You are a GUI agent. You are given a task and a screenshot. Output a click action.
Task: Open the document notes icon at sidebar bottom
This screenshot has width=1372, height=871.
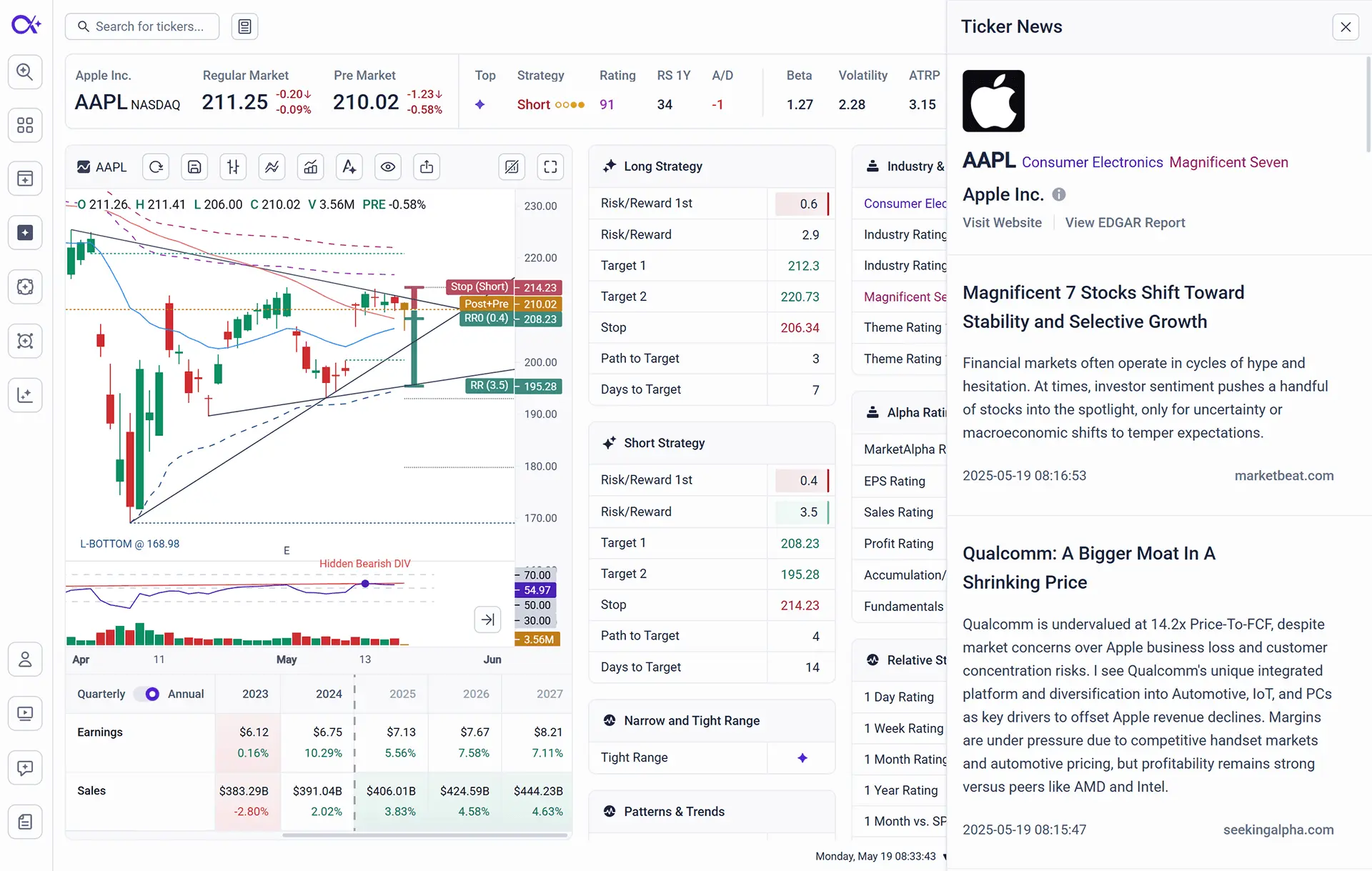click(x=25, y=822)
